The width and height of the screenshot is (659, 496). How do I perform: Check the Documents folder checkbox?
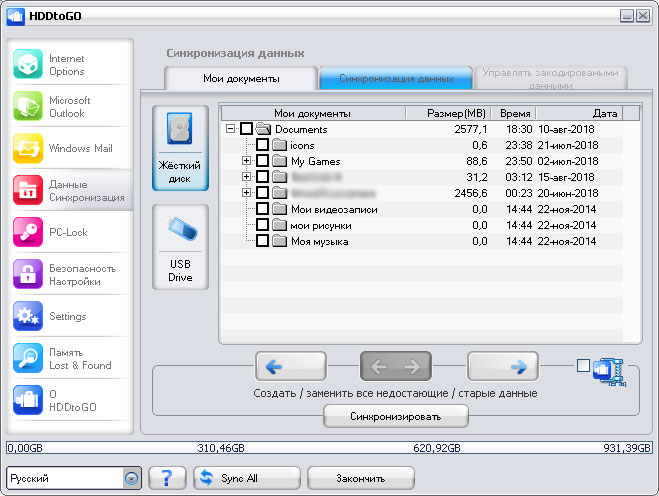coord(246,129)
